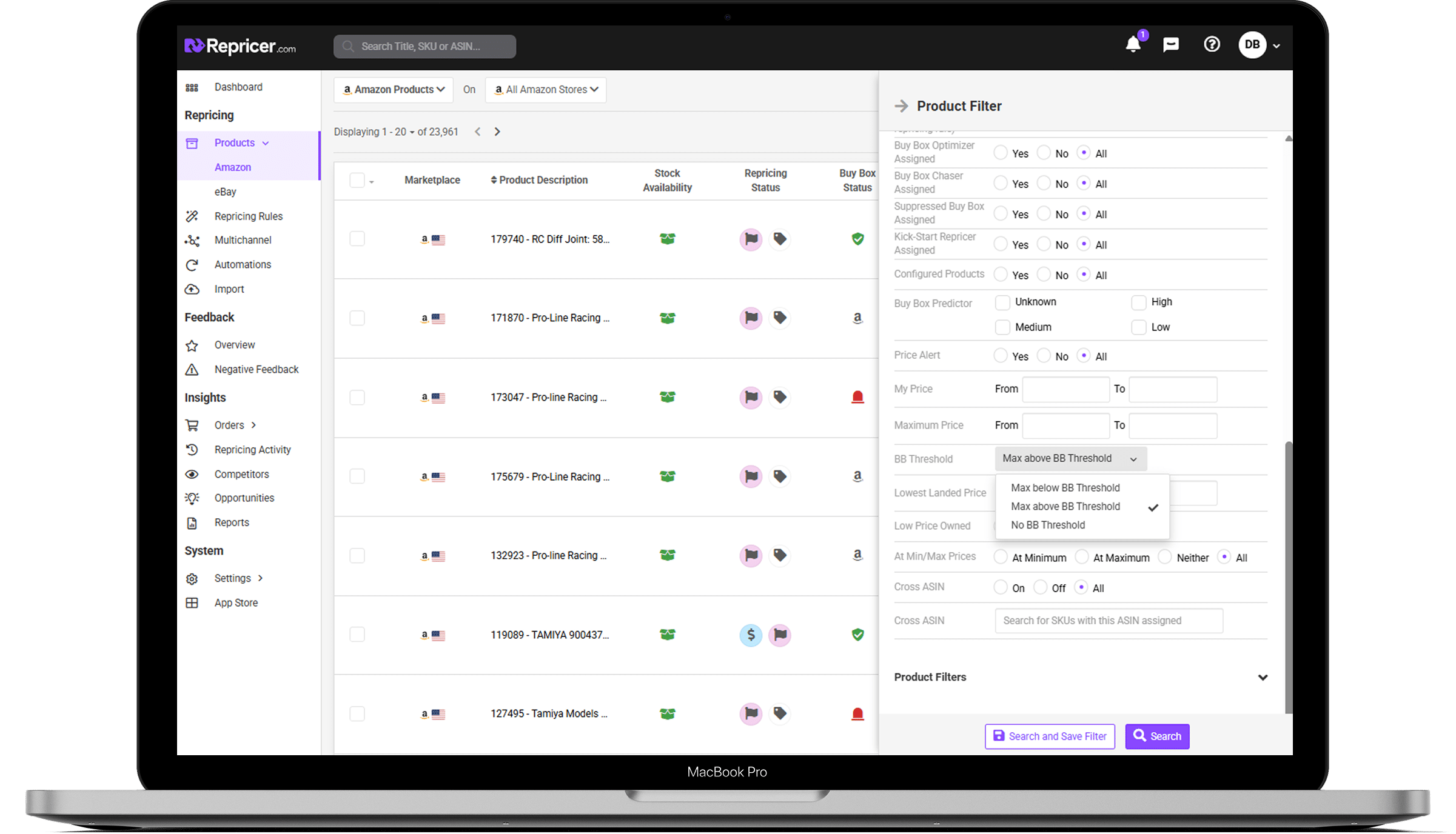The image size is (1456, 834).
Task: Click the green shield Buy Box icon for 179740
Action: [x=857, y=239]
